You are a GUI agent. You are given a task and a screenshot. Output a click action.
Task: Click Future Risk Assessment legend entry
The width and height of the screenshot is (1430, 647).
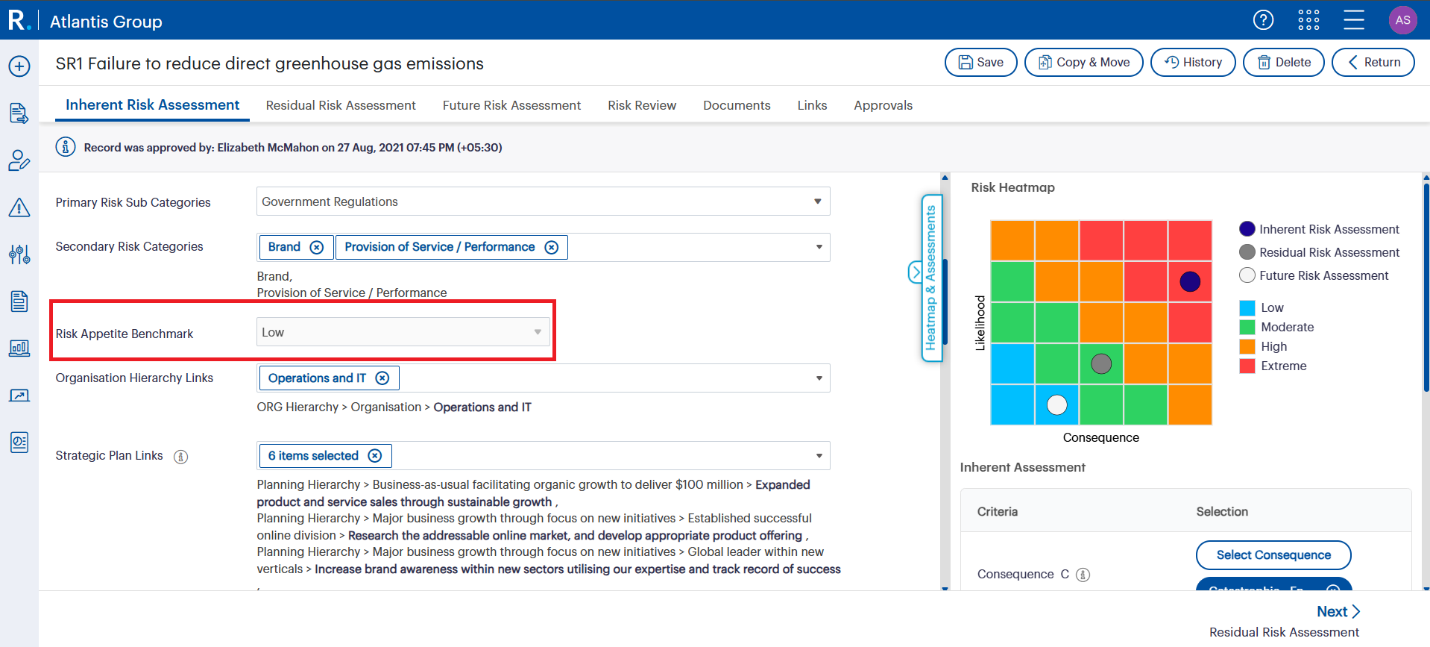1314,276
